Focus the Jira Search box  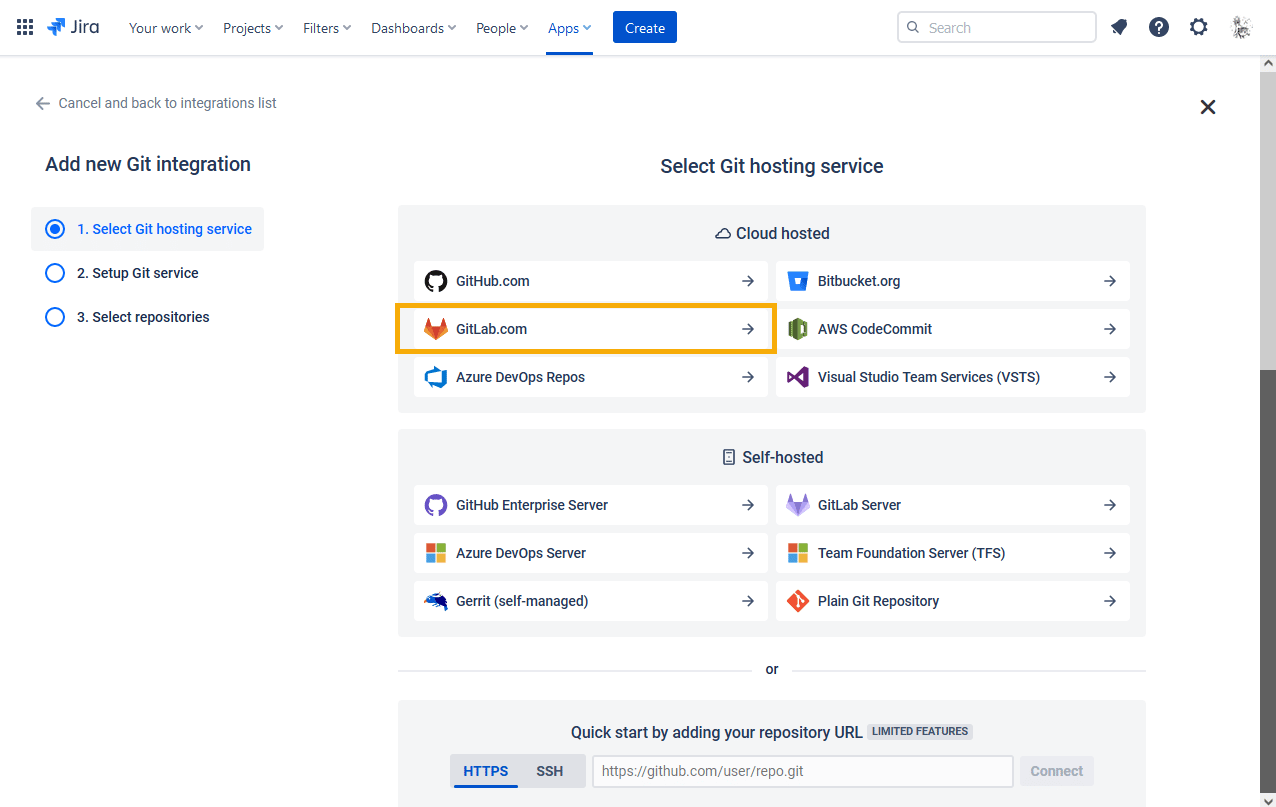click(x=997, y=28)
